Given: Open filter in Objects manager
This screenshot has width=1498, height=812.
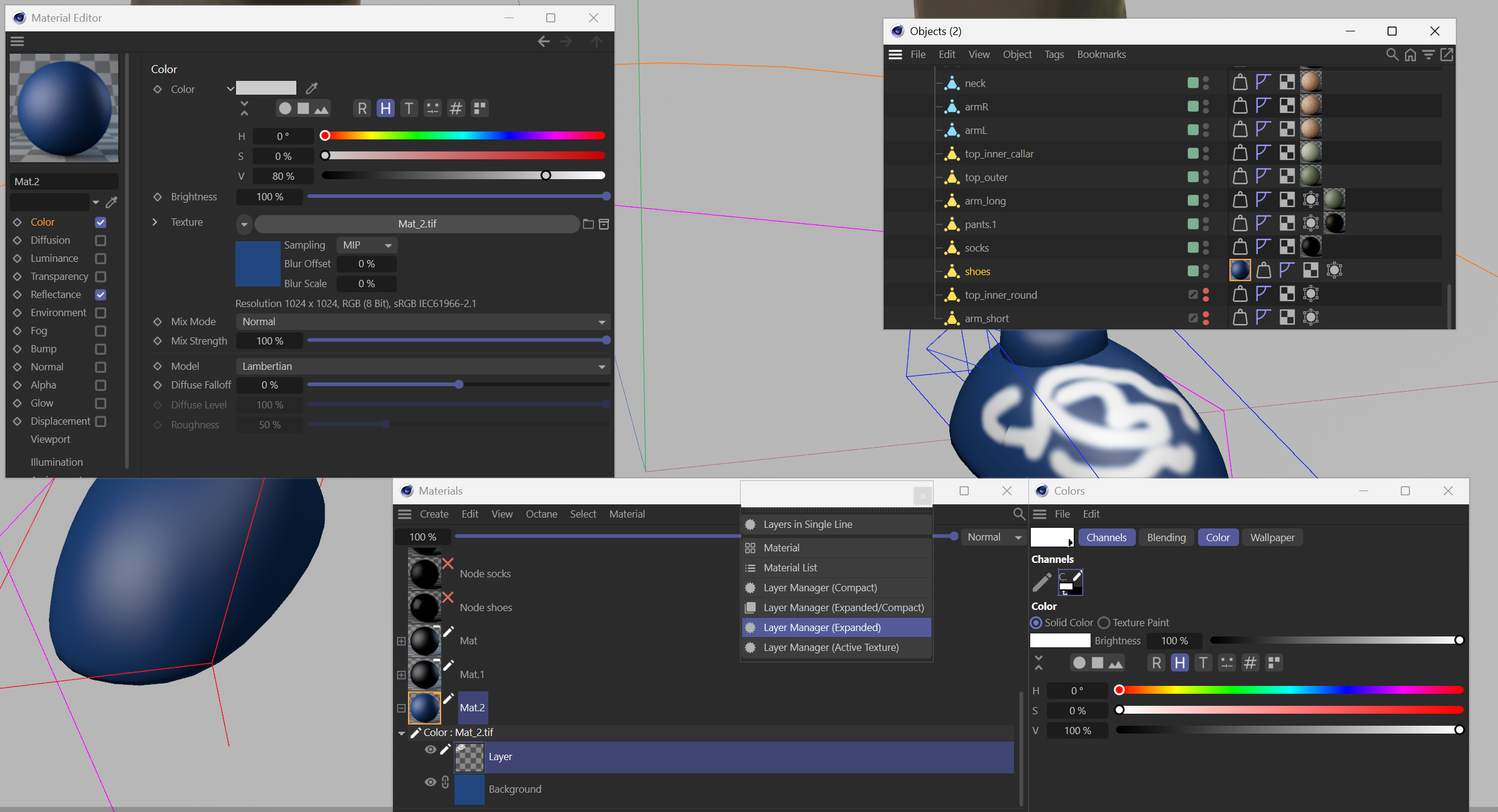Looking at the screenshot, I should pyautogui.click(x=1429, y=55).
